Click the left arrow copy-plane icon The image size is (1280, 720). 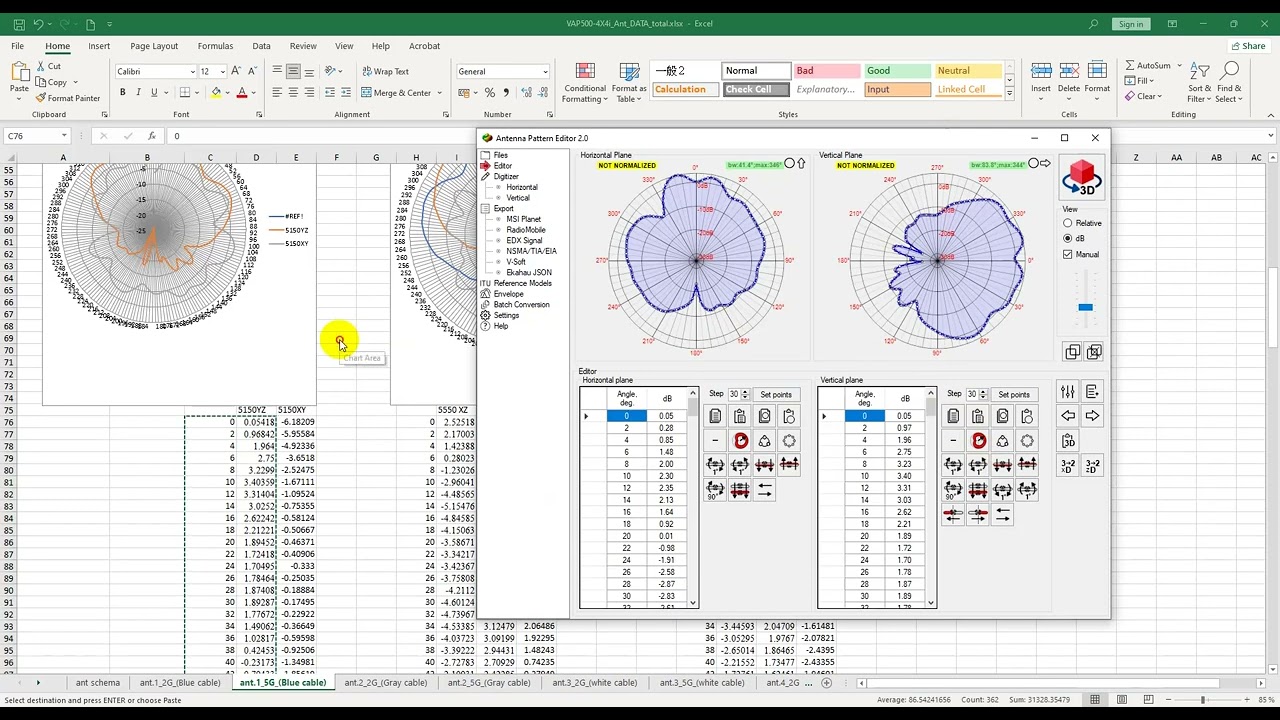1068,416
